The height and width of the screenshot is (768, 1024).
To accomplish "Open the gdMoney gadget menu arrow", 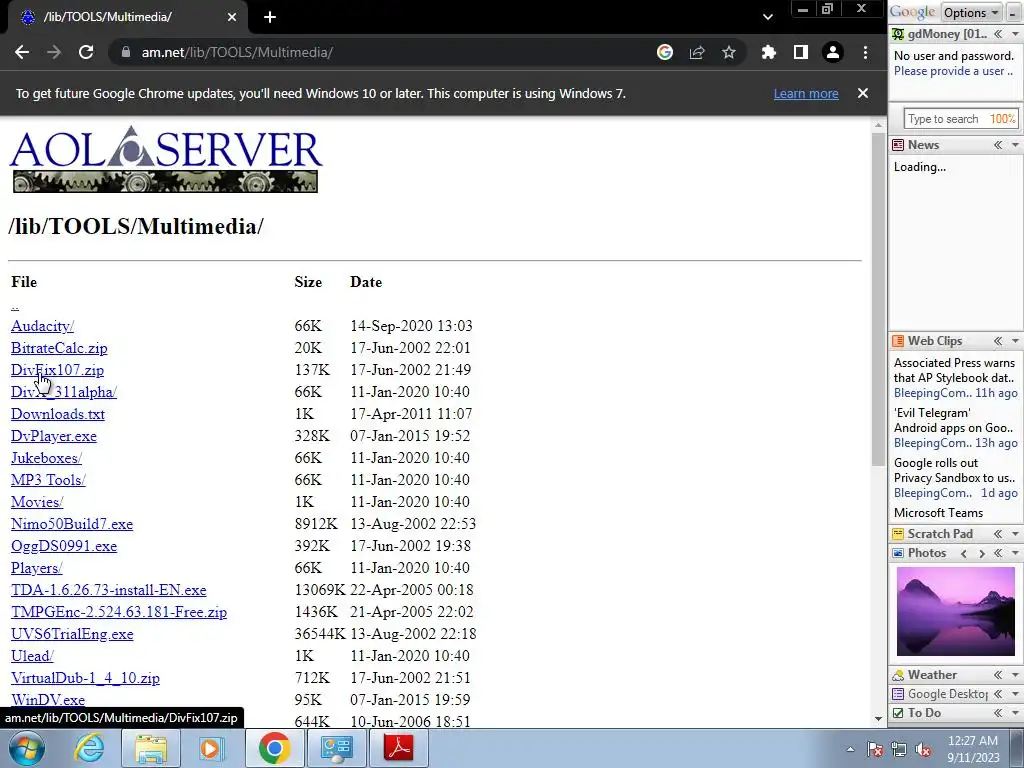I will pos(1016,34).
